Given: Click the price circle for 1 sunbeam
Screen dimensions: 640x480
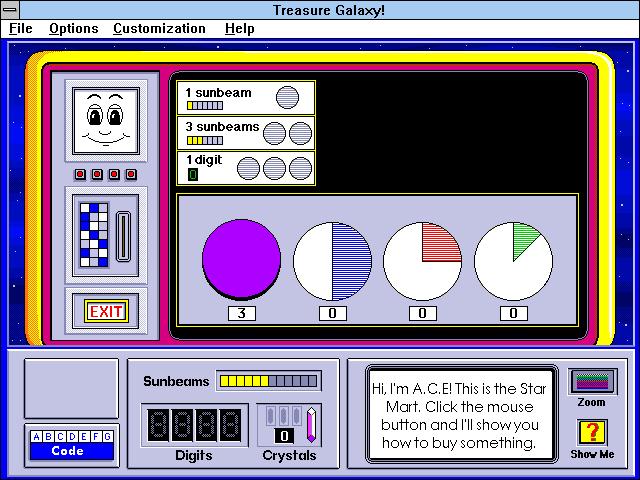Looking at the screenshot, I should pyautogui.click(x=287, y=97).
